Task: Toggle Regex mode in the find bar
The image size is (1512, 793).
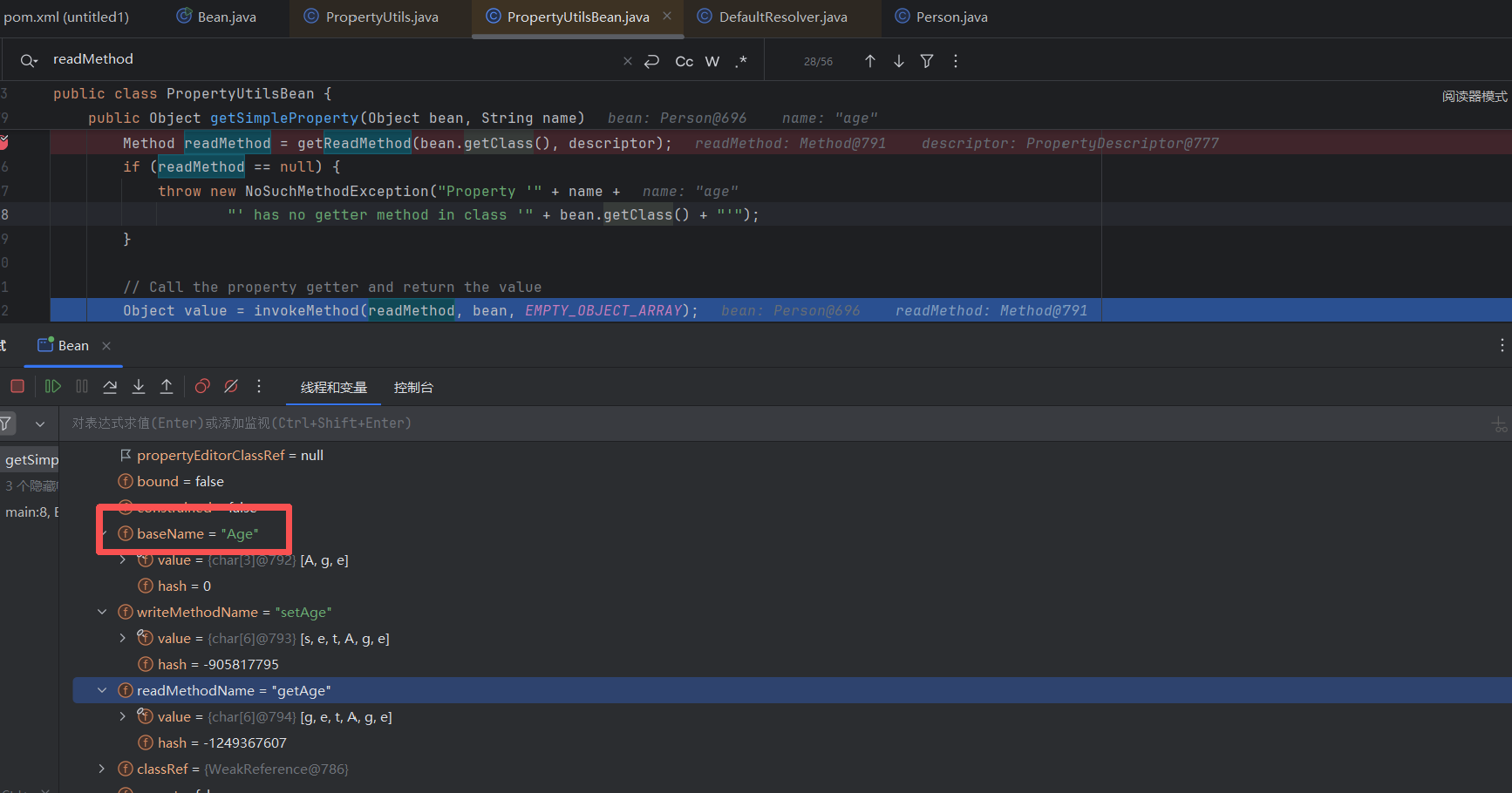Action: tap(741, 61)
